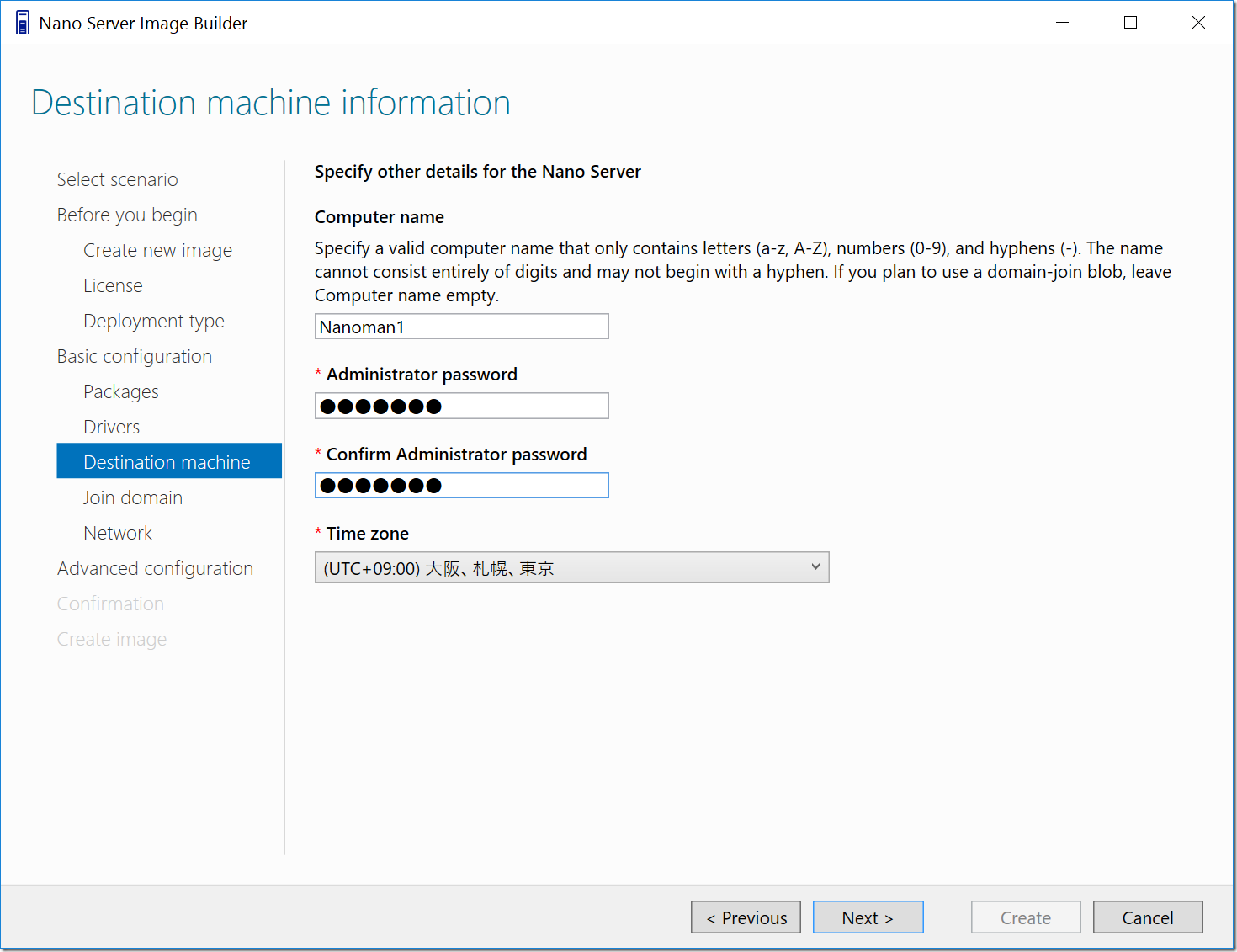Focus the Administrator password field
This screenshot has height=952, width=1237.
(461, 406)
